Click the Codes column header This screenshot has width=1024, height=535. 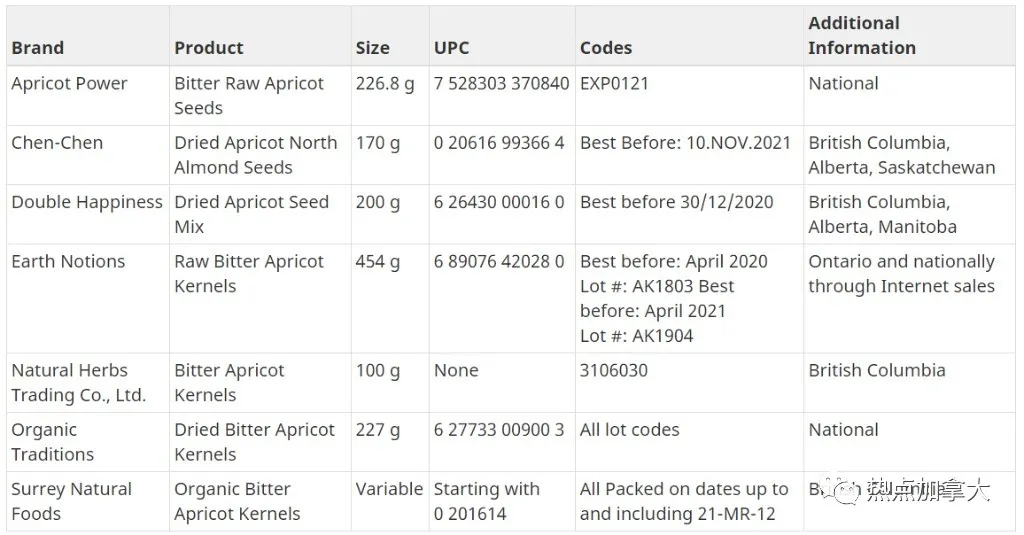point(689,36)
